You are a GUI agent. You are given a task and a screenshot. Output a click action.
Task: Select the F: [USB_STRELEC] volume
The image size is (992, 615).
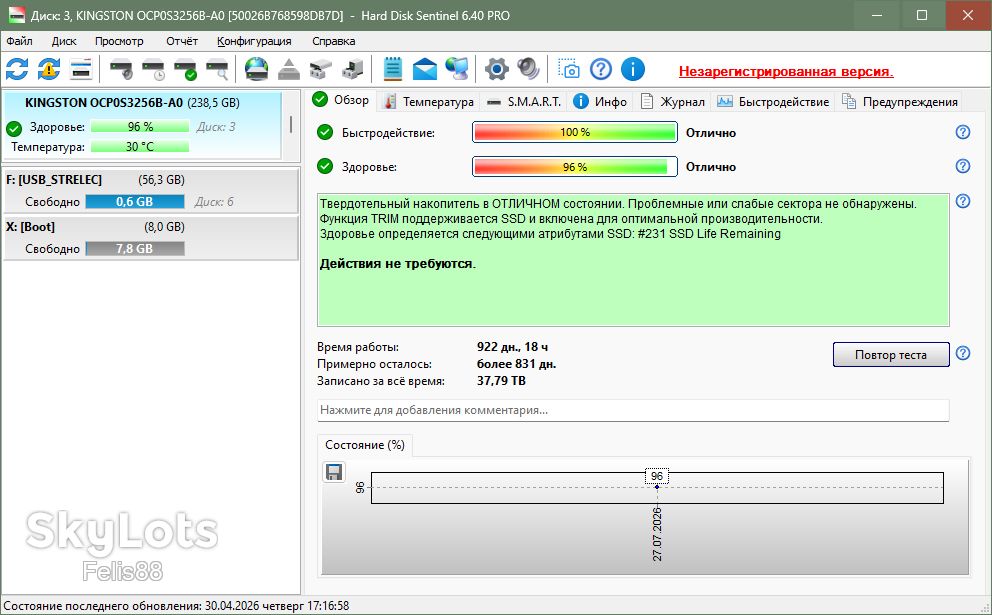click(x=151, y=190)
